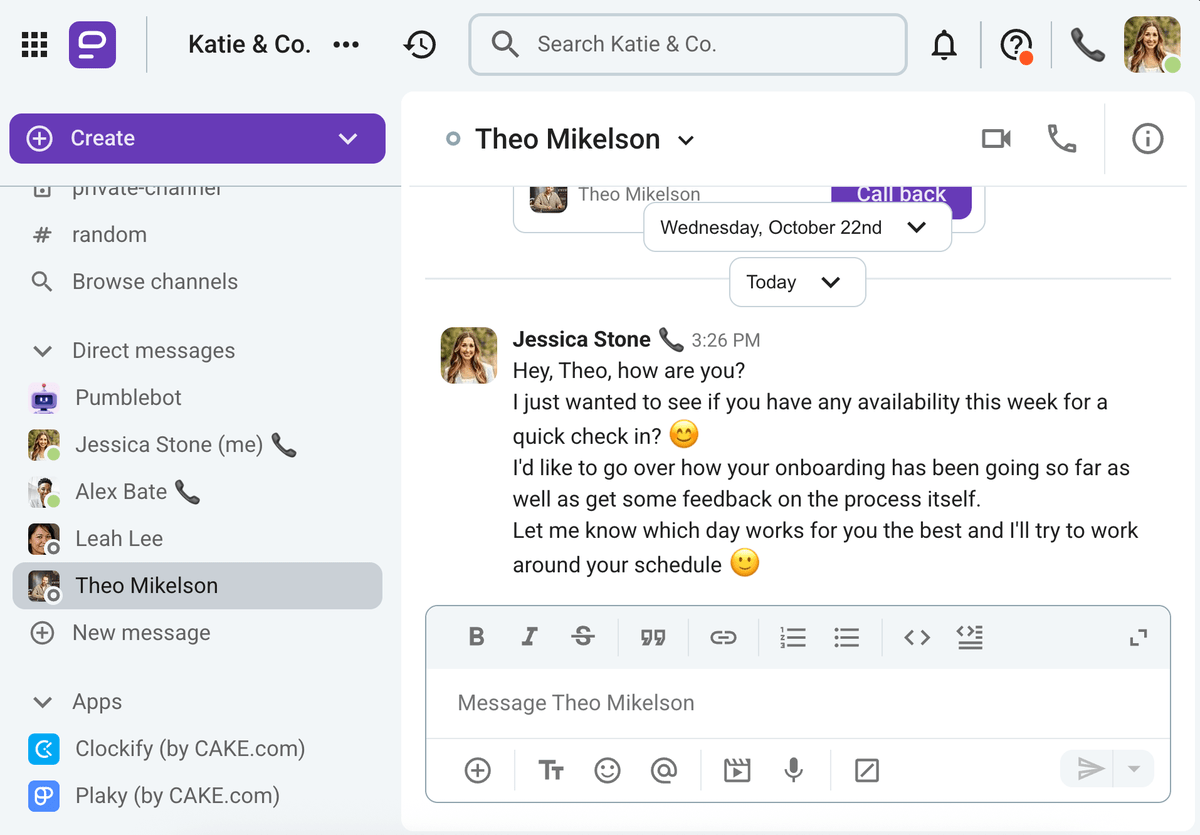This screenshot has height=835, width=1200.
Task: Record a voice message
Action: 793,770
